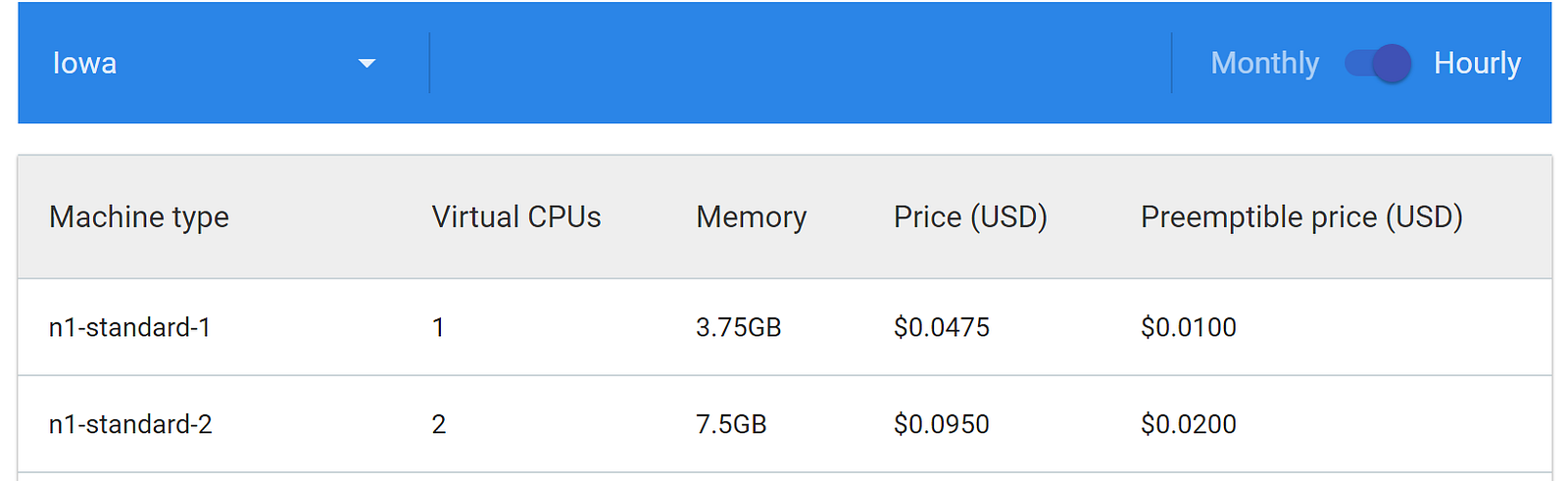Click the $0.0100 preemptible price
This screenshot has height=481, width=1568.
click(x=1189, y=327)
